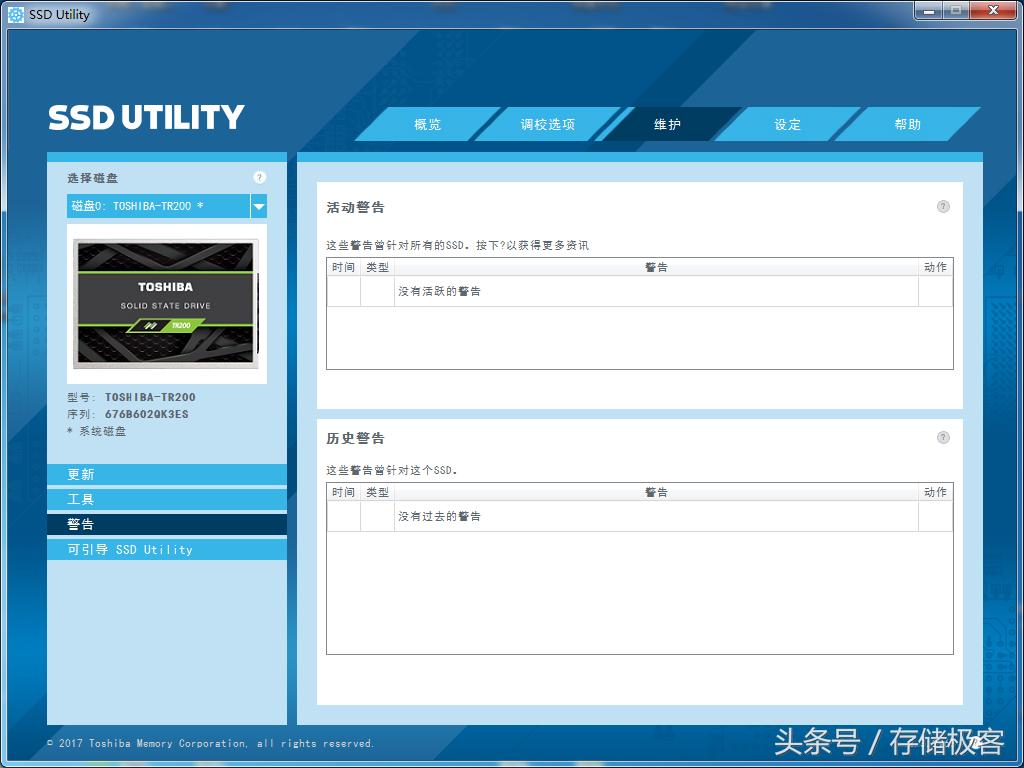Switch to the 概览 tab

coord(428,125)
